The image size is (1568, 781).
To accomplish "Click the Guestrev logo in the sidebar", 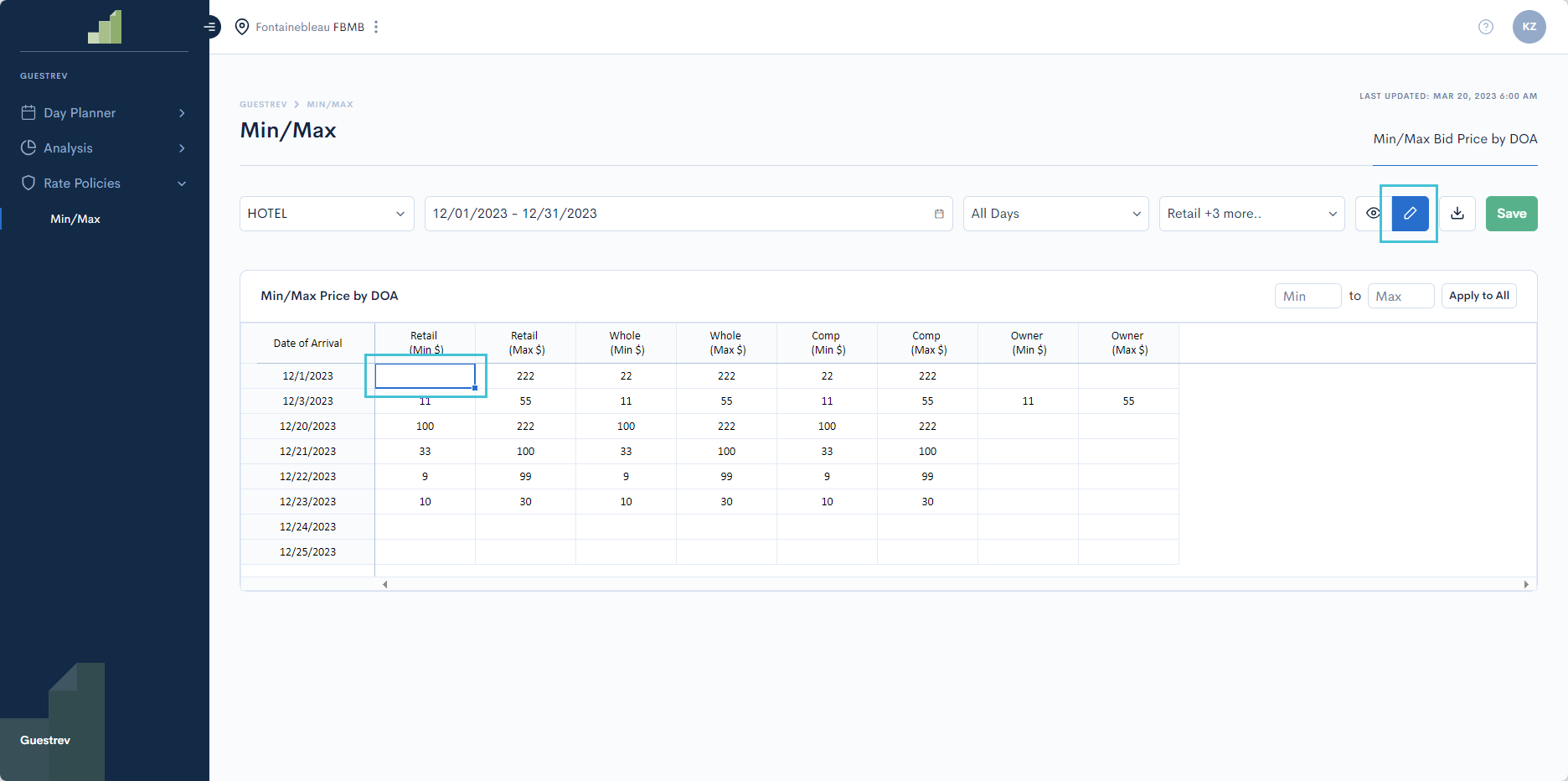I will [105, 27].
